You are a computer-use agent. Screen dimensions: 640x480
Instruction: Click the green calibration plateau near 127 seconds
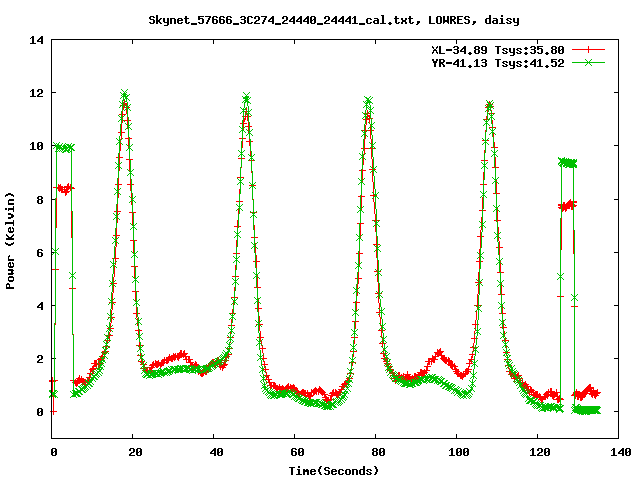coord(567,163)
